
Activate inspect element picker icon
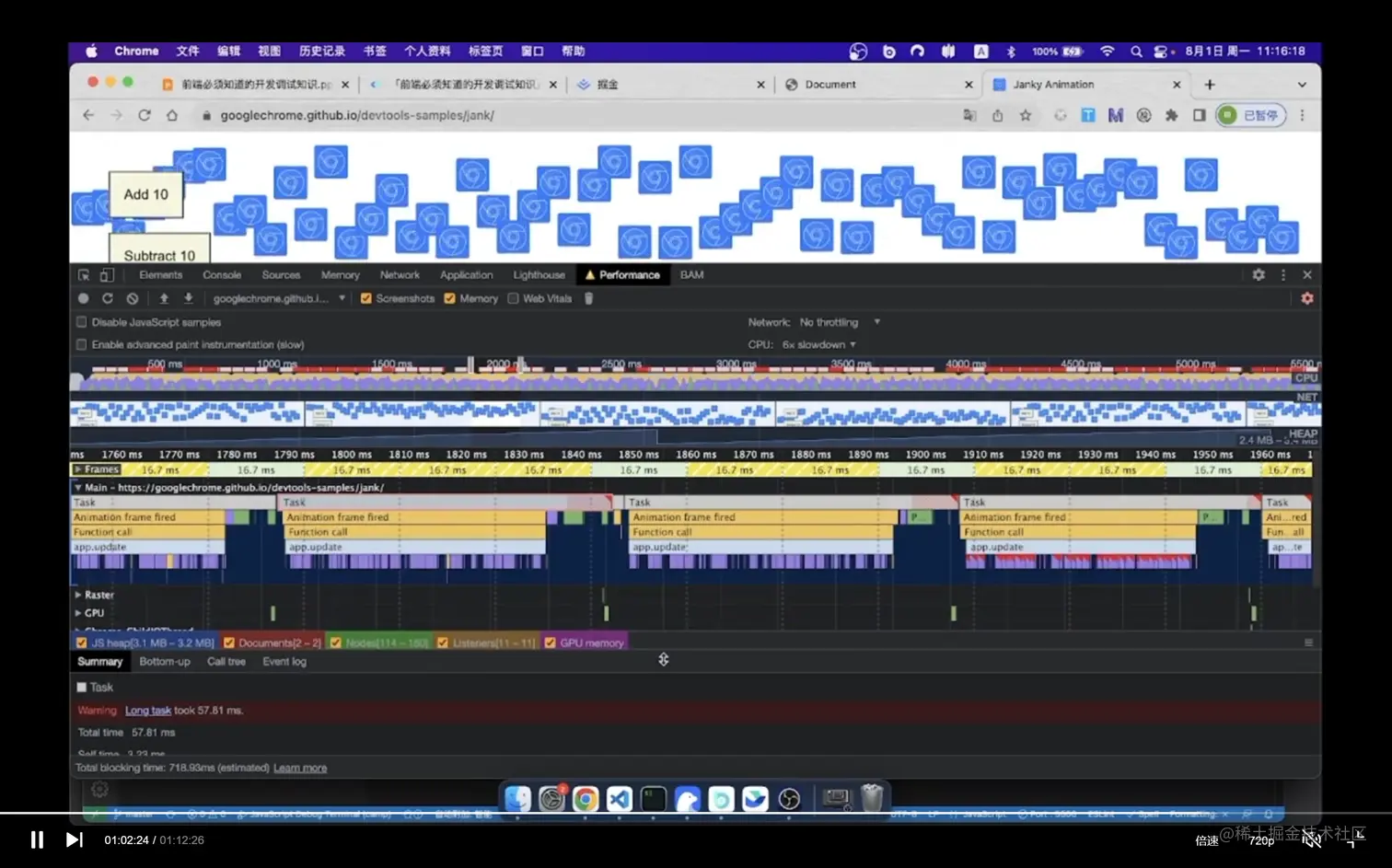coord(84,274)
